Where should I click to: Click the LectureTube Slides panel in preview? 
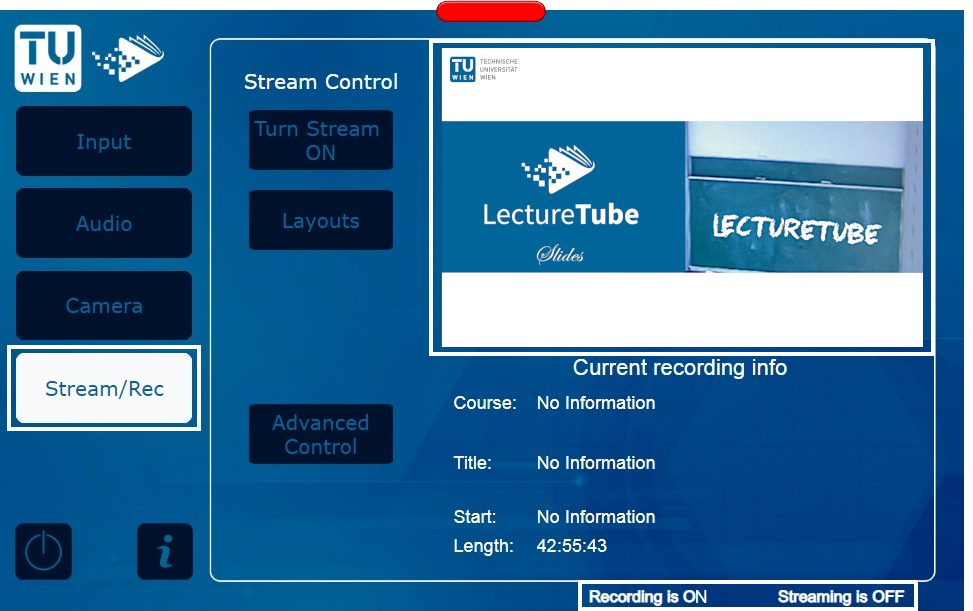point(563,197)
